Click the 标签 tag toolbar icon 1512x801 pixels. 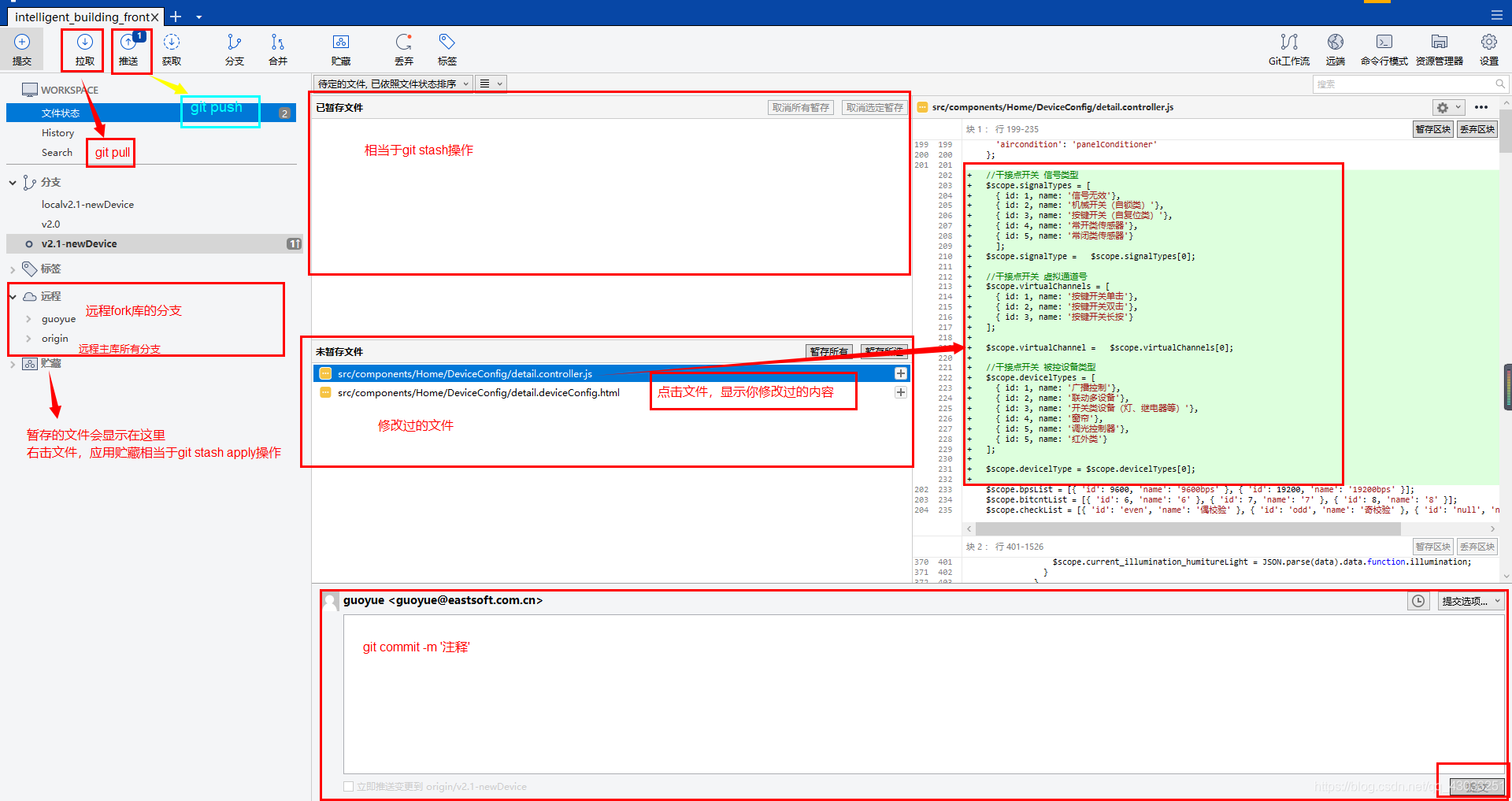tap(447, 49)
